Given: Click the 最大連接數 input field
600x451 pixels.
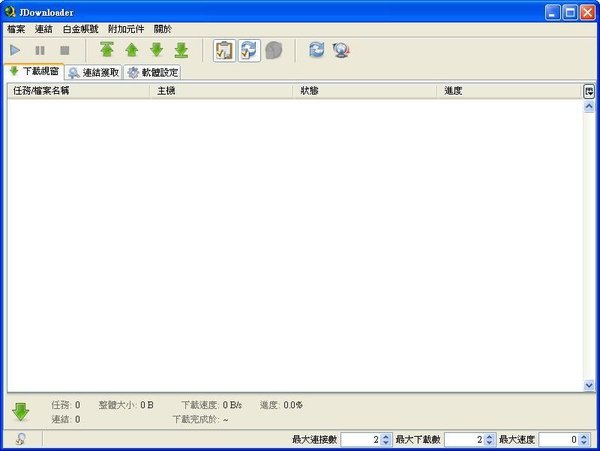Looking at the screenshot, I should coord(360,440).
